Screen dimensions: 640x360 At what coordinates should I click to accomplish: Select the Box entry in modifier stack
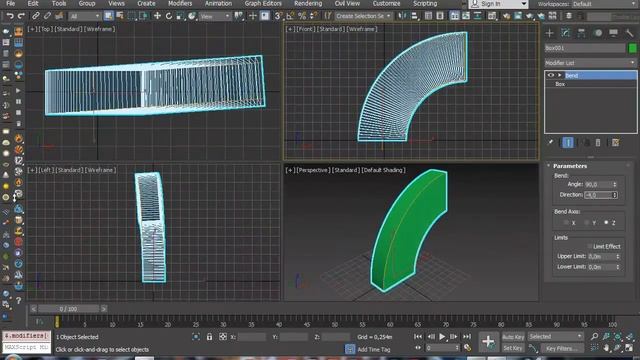click(560, 84)
